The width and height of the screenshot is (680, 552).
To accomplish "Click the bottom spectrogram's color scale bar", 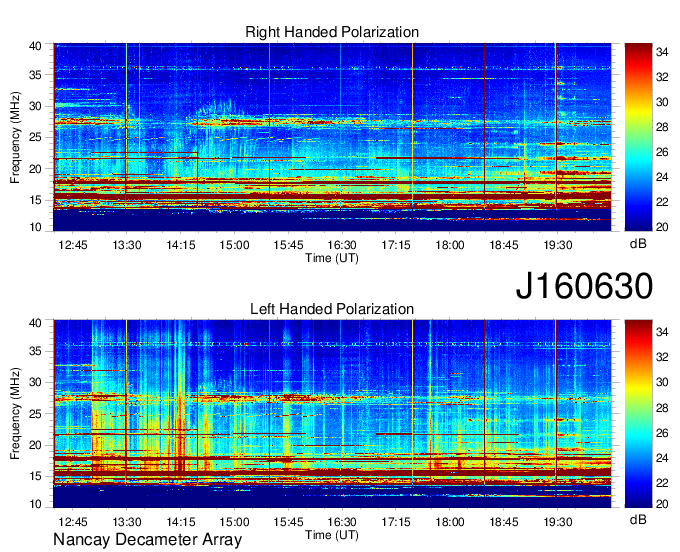I will (x=638, y=413).
